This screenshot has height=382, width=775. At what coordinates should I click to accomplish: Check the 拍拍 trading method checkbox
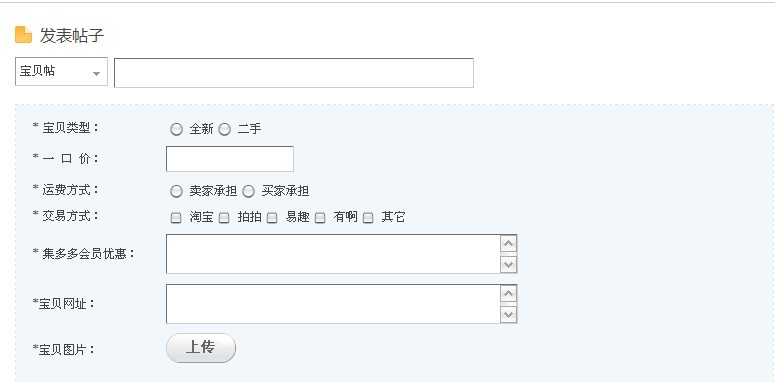coord(224,218)
